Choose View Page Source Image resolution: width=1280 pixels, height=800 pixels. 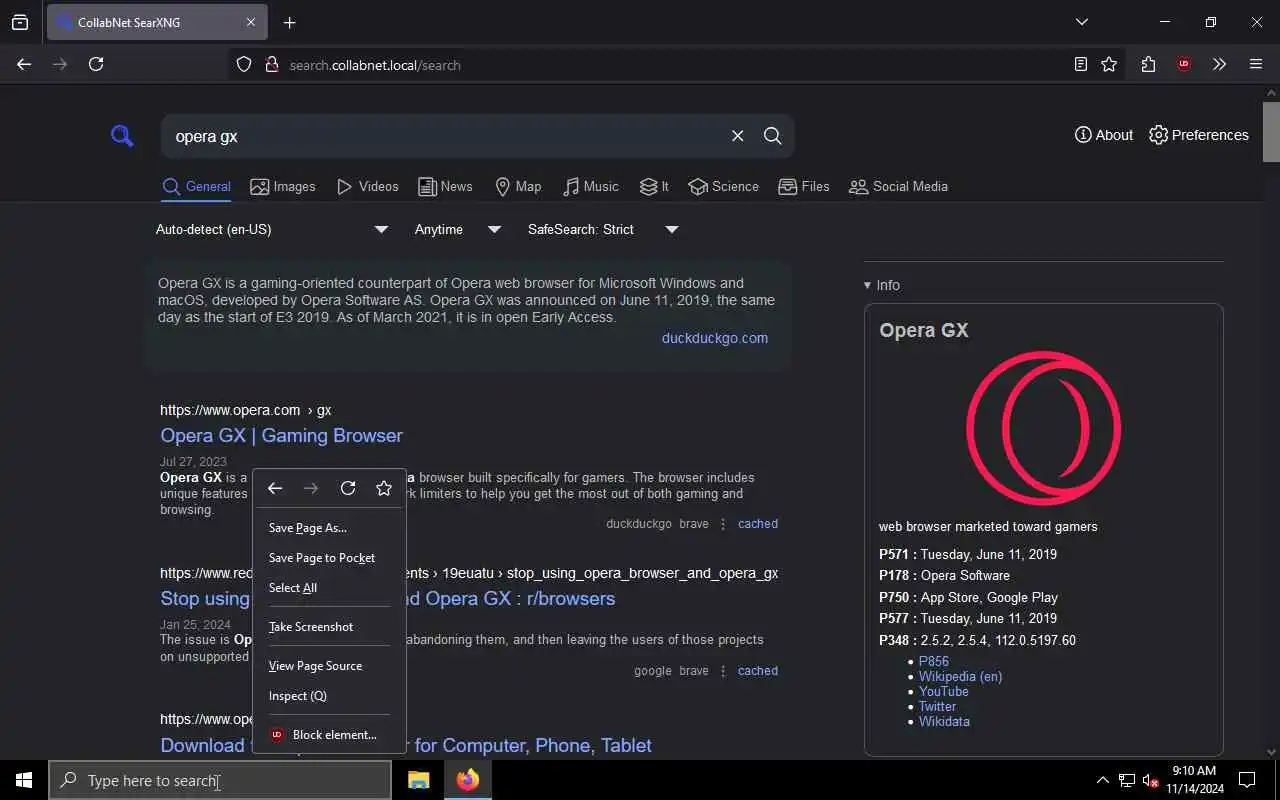point(329,666)
